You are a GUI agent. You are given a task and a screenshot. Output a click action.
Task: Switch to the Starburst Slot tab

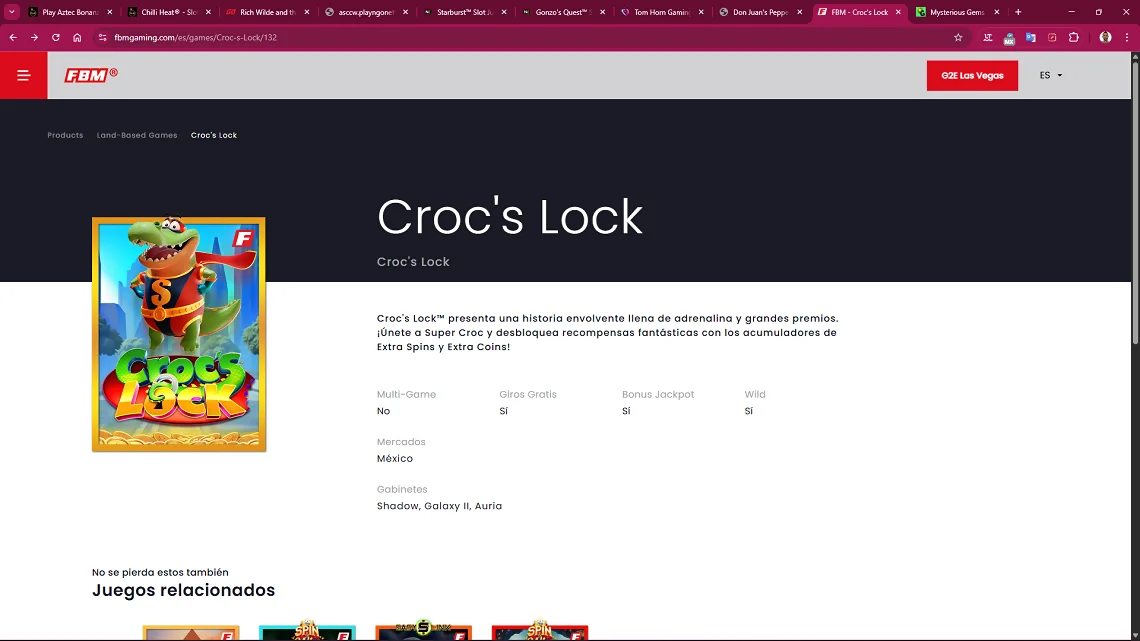465,13
